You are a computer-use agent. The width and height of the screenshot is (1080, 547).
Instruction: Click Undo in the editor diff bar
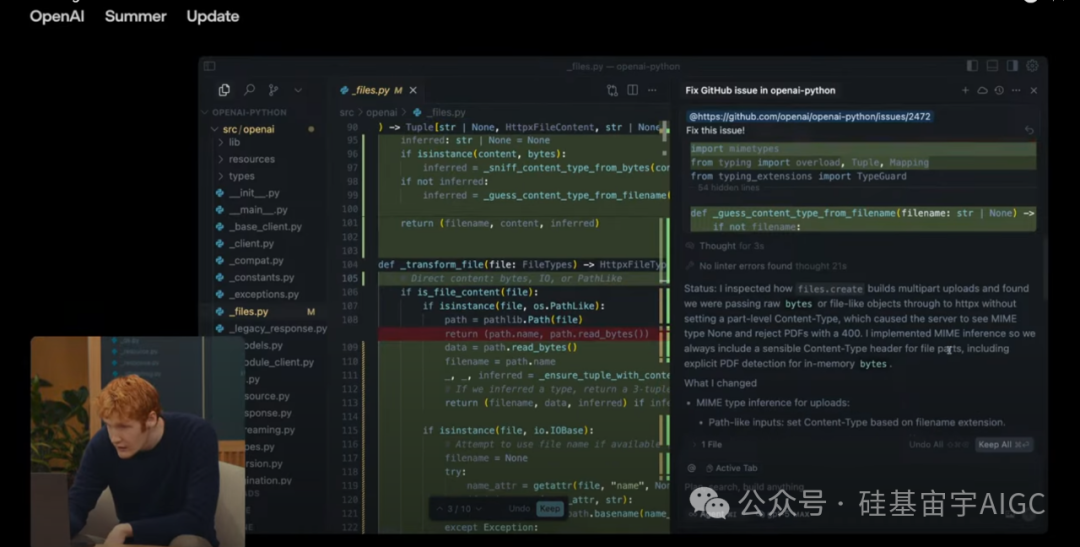(519, 508)
